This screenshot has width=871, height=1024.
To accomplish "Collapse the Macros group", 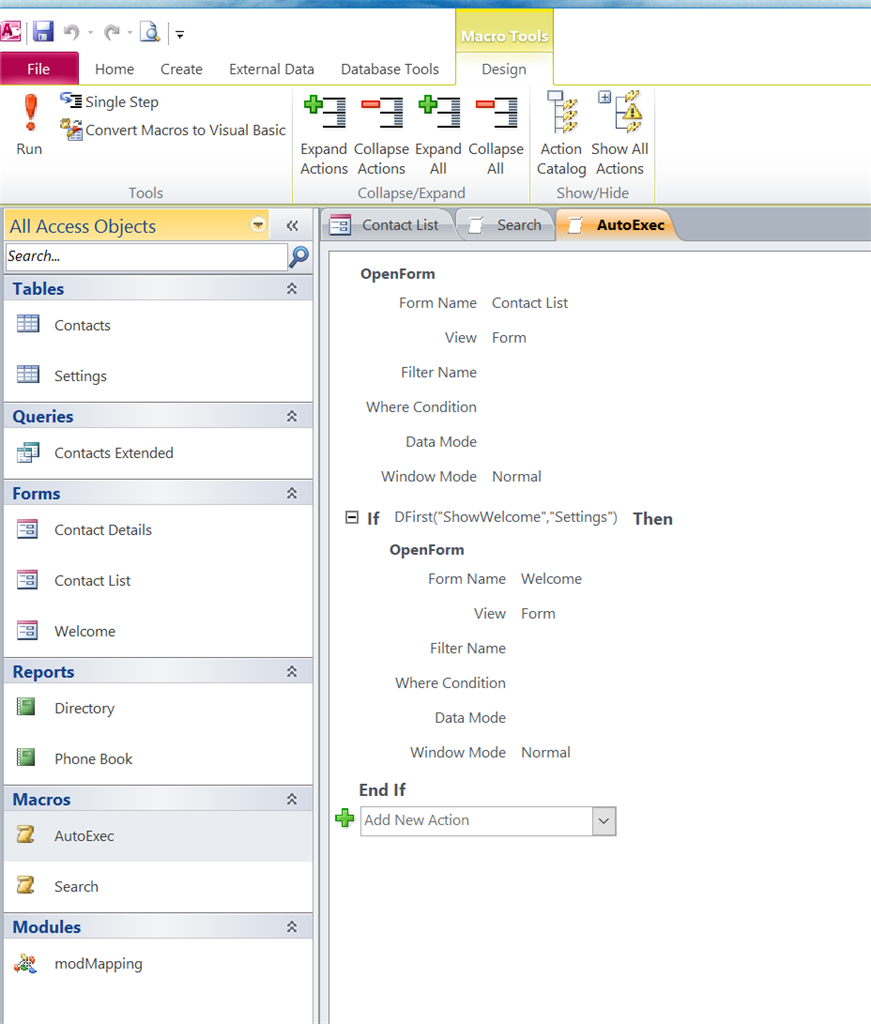I will [x=292, y=799].
